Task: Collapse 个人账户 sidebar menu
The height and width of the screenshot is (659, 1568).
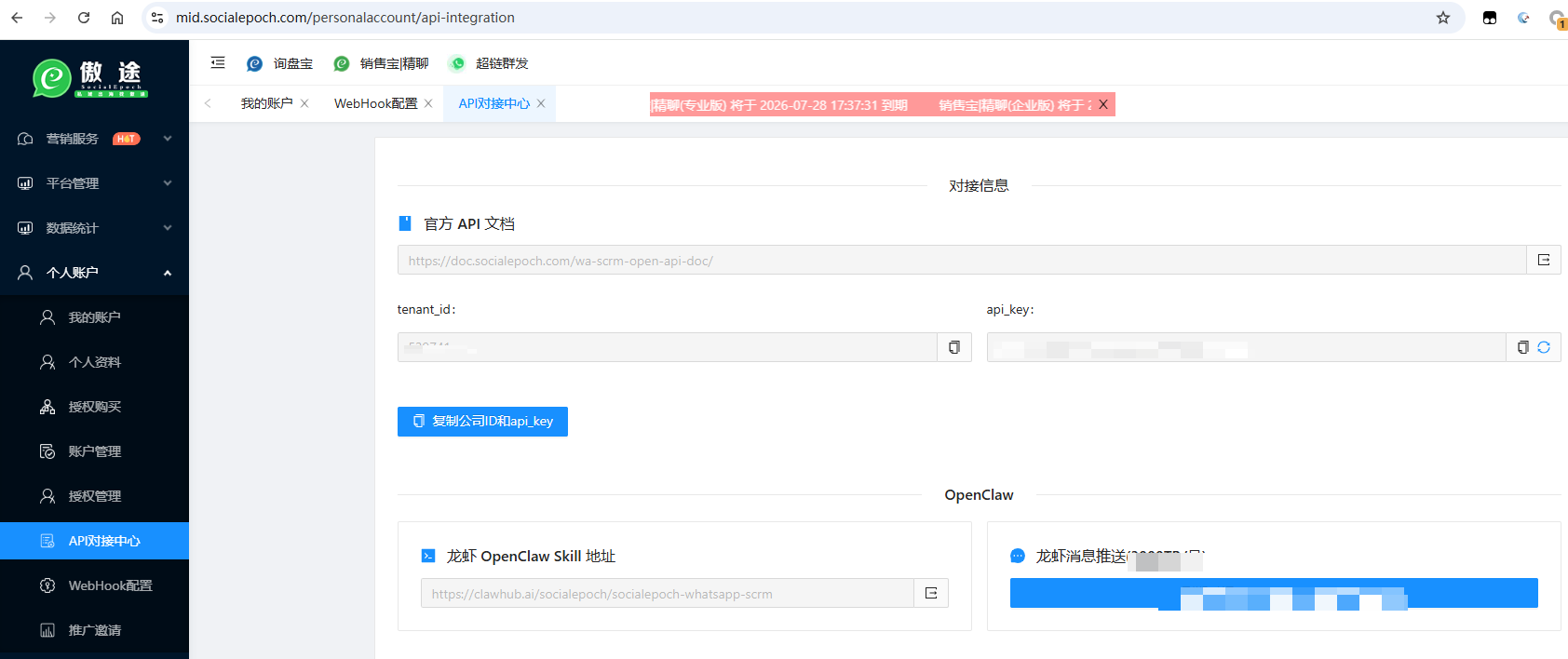Action: tap(94, 273)
